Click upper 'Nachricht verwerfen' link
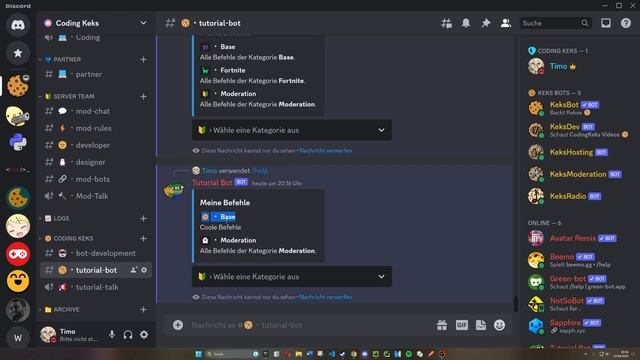The height and width of the screenshot is (360, 640). click(326, 151)
